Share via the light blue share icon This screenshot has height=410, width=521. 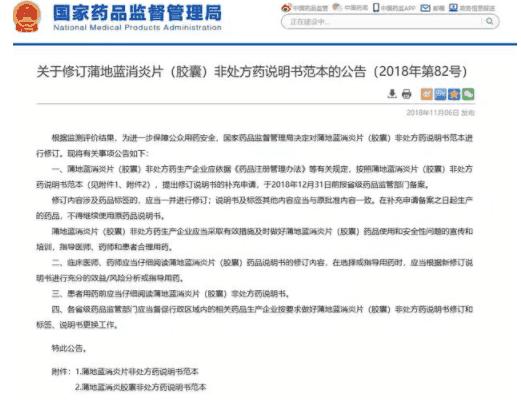440,94
